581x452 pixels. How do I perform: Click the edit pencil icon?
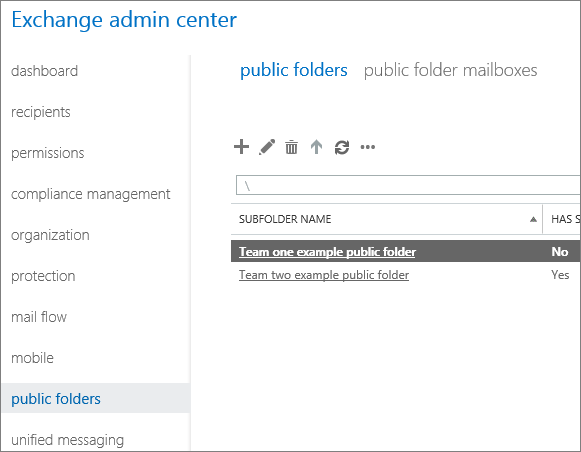[x=267, y=147]
